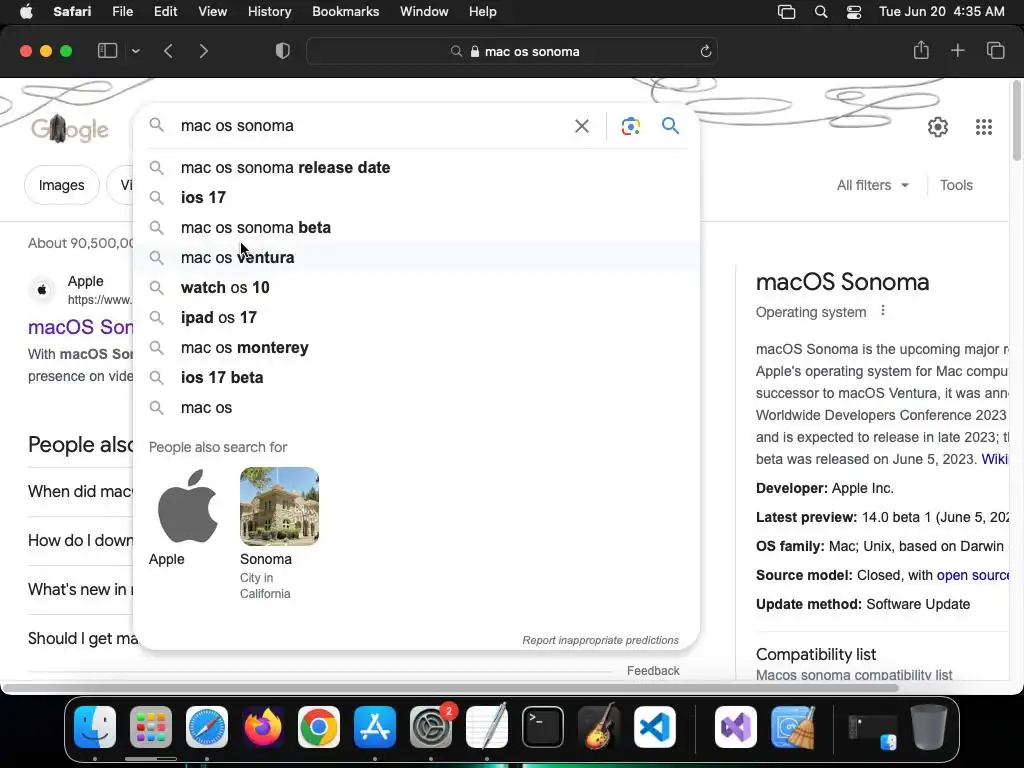Expand the How do I down question

pos(80,541)
